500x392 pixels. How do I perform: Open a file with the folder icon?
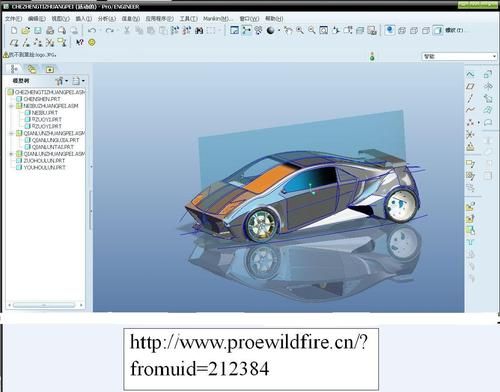click(26, 31)
